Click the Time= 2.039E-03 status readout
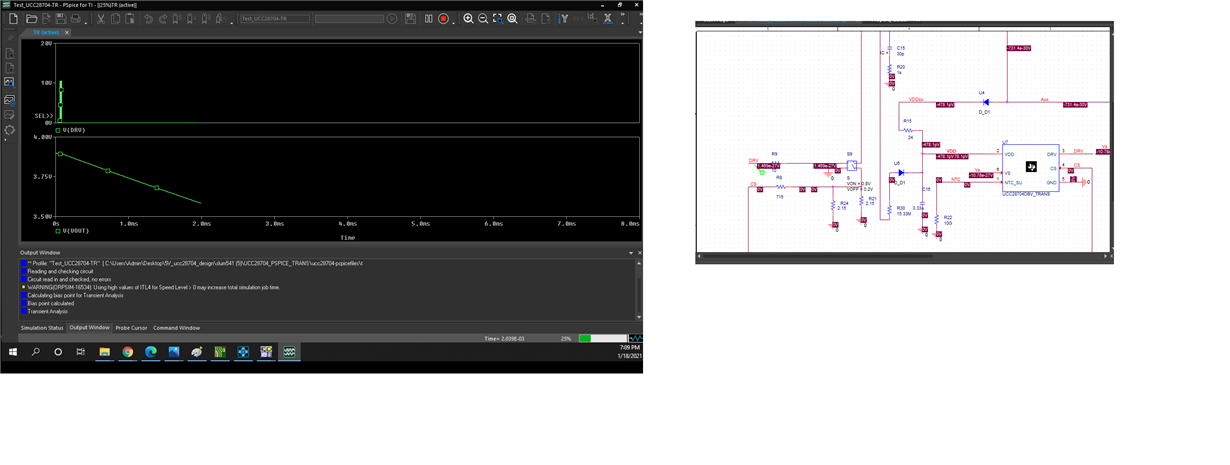The width and height of the screenshot is (1230, 465). 506,339
